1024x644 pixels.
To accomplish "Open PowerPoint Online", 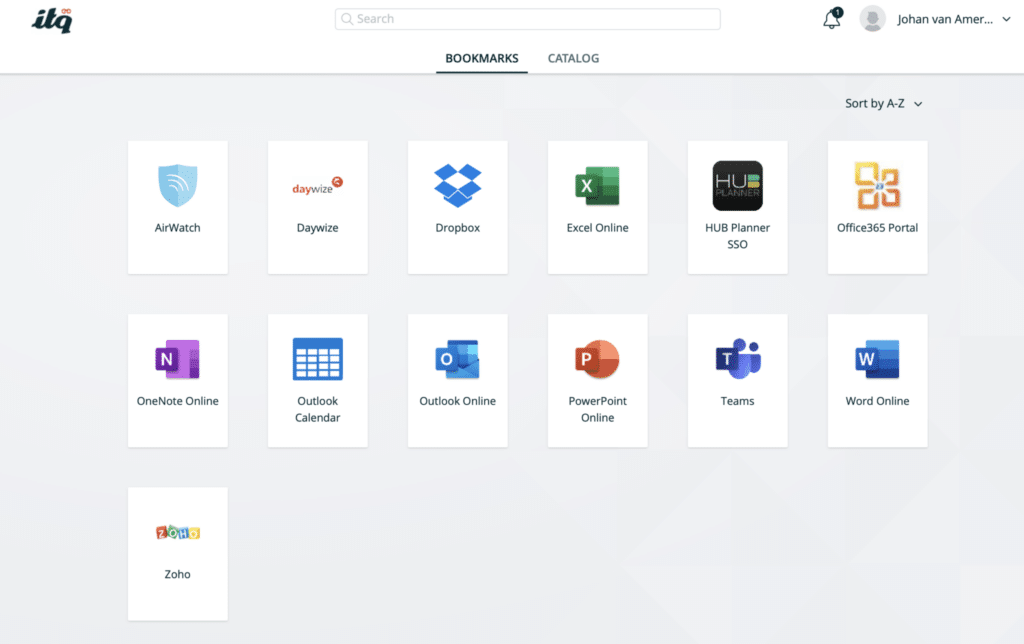I will [x=597, y=360].
